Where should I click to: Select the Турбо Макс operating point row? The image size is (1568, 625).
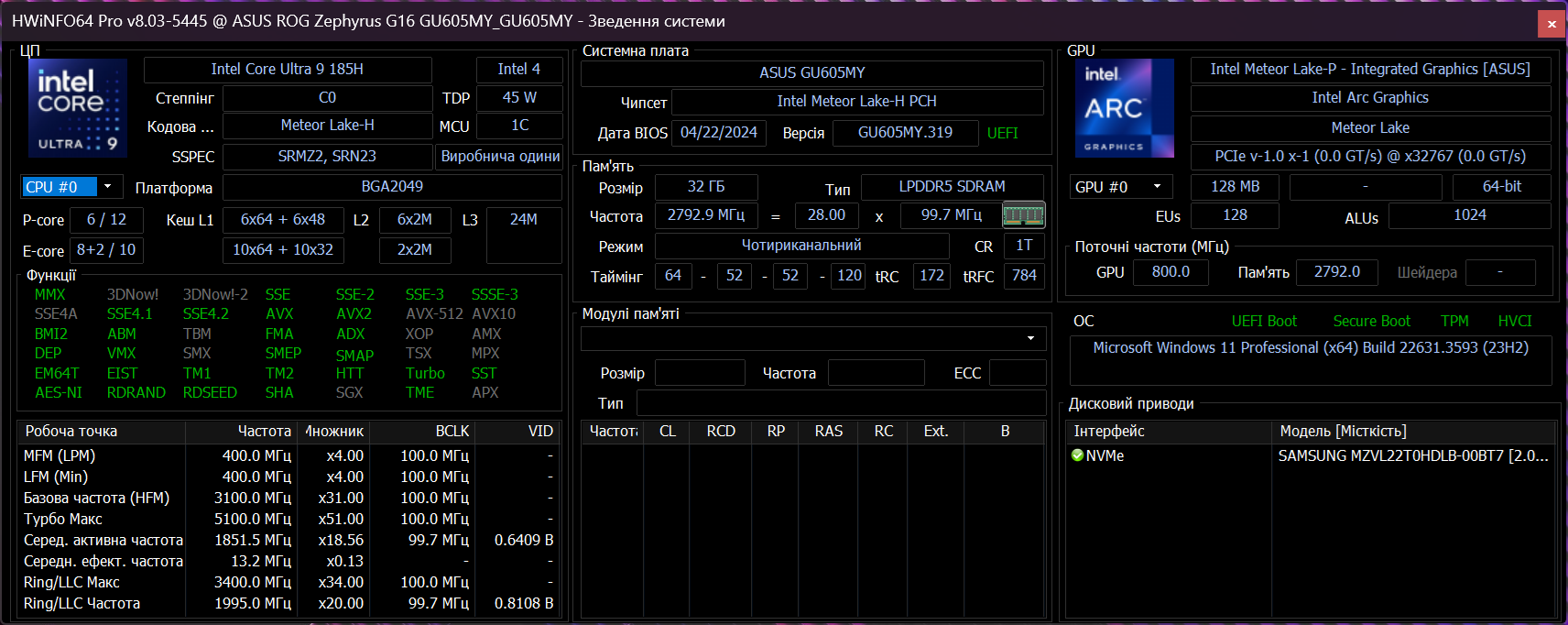[289, 519]
